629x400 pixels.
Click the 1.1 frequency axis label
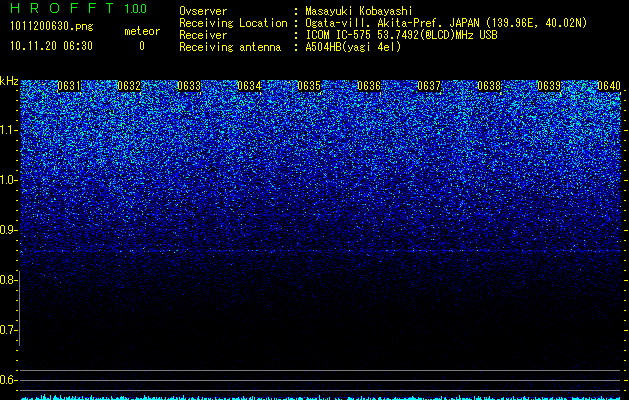tap(8, 130)
